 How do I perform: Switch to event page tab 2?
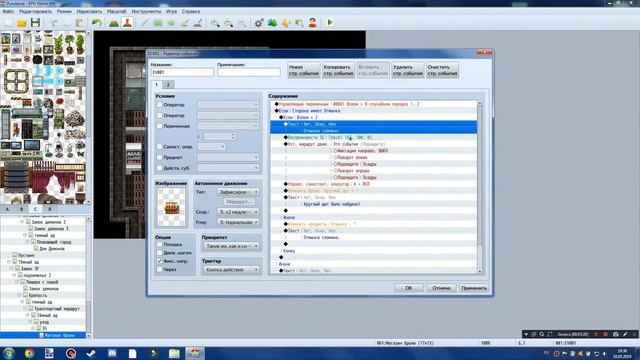168,84
